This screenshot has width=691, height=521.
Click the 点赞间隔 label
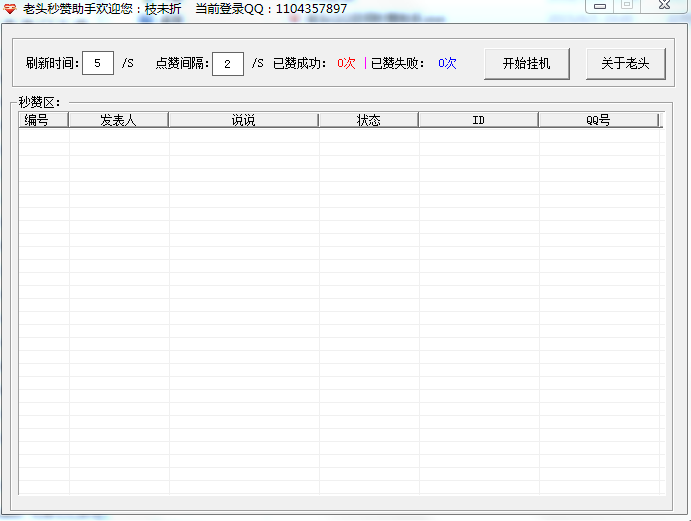182,63
